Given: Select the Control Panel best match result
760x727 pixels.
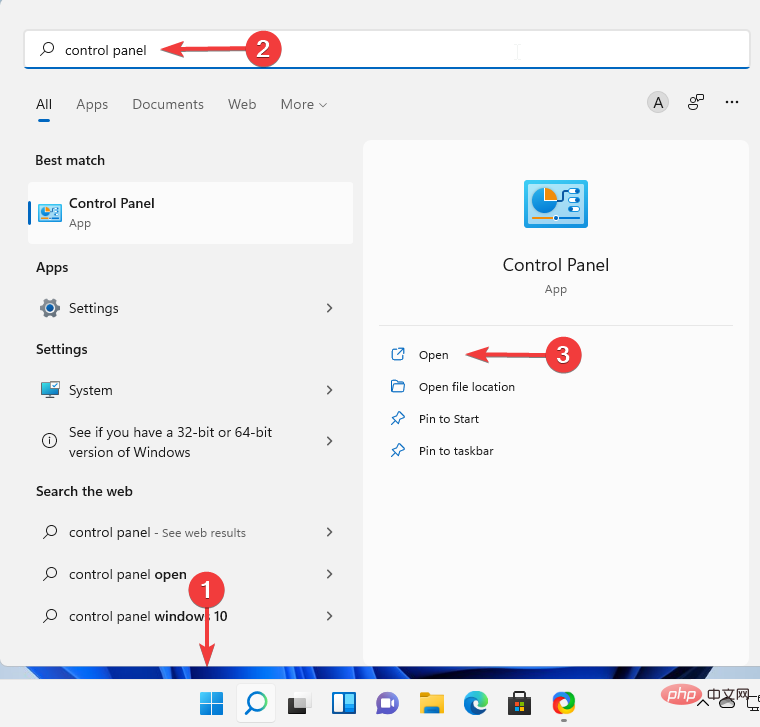Looking at the screenshot, I should coord(190,213).
